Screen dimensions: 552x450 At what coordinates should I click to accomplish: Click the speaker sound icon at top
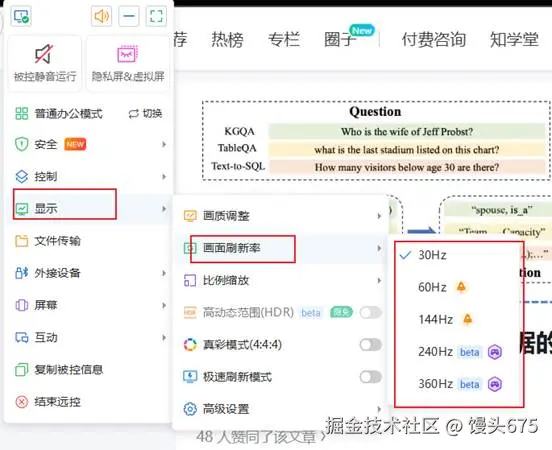click(x=101, y=16)
